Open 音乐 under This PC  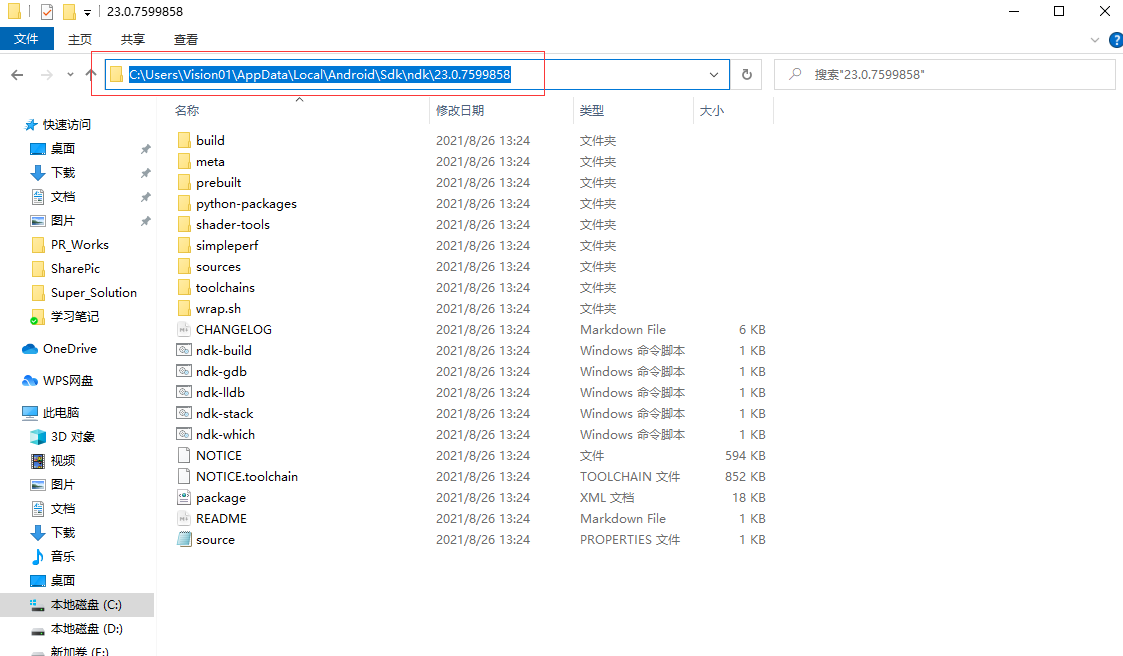click(x=62, y=556)
